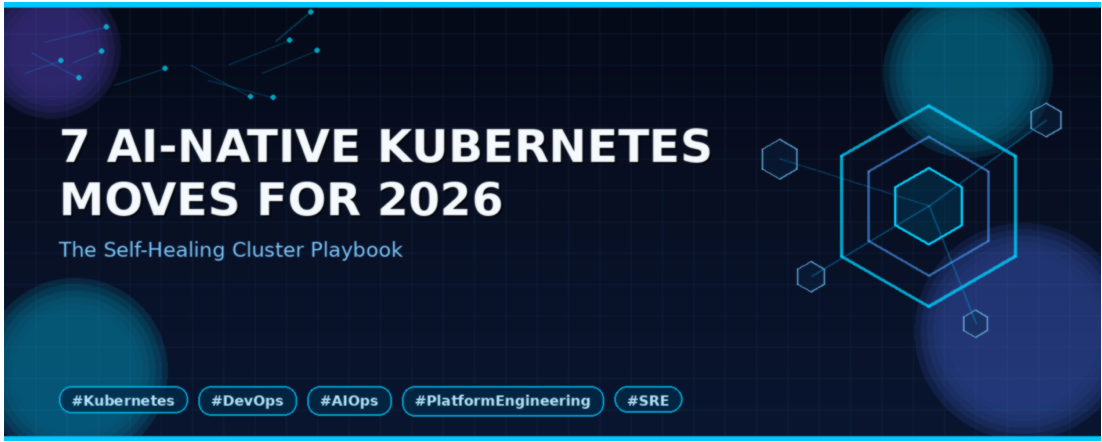Open the #PlatformEngineering tag
The image size is (1102, 442).
click(x=503, y=401)
